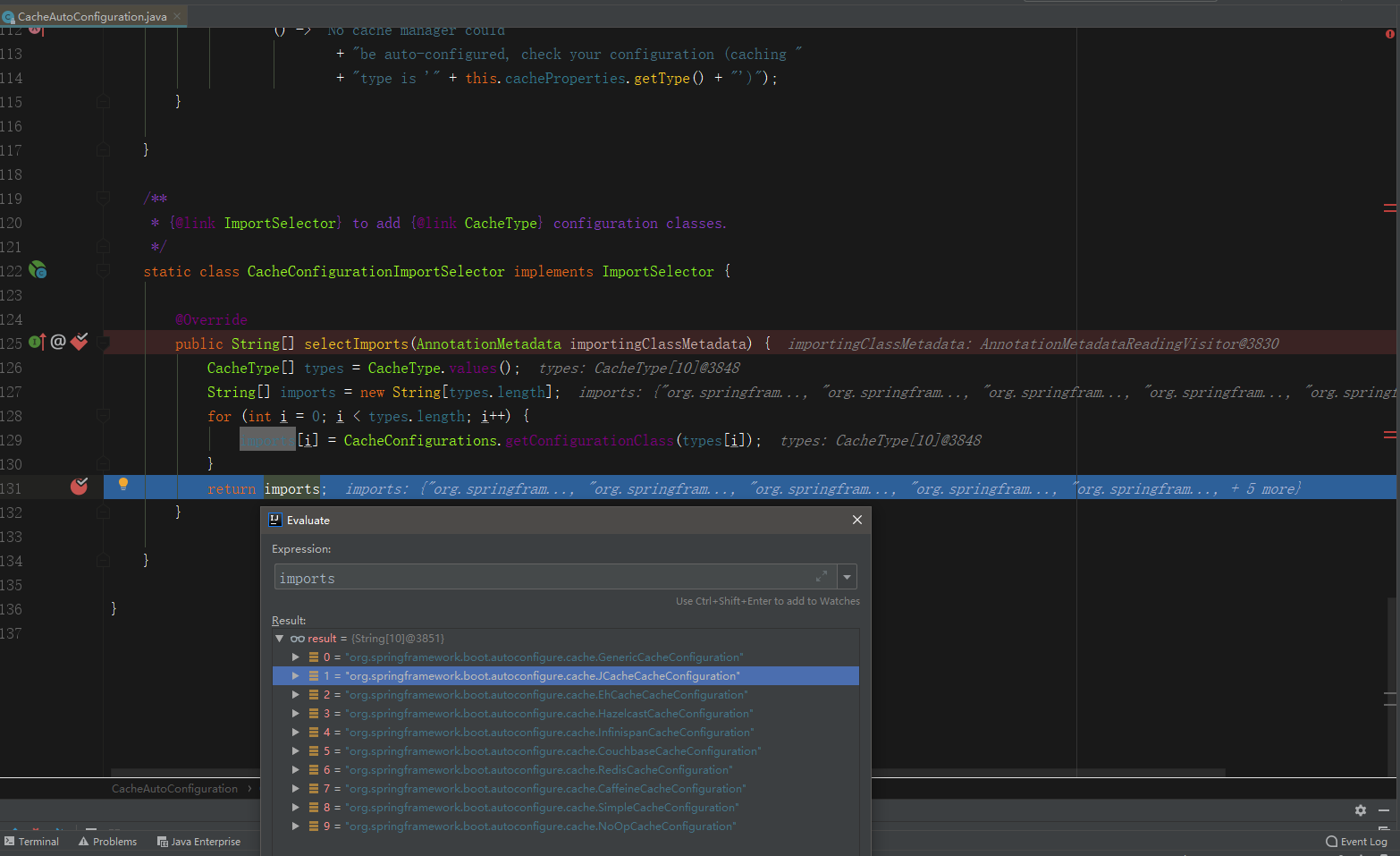
Task: Select the InfinispanCacheConfiguration result row
Action: tap(566, 733)
